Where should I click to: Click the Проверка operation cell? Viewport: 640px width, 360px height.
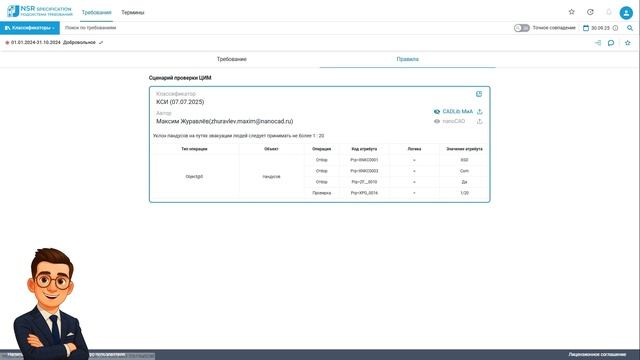[322, 193]
